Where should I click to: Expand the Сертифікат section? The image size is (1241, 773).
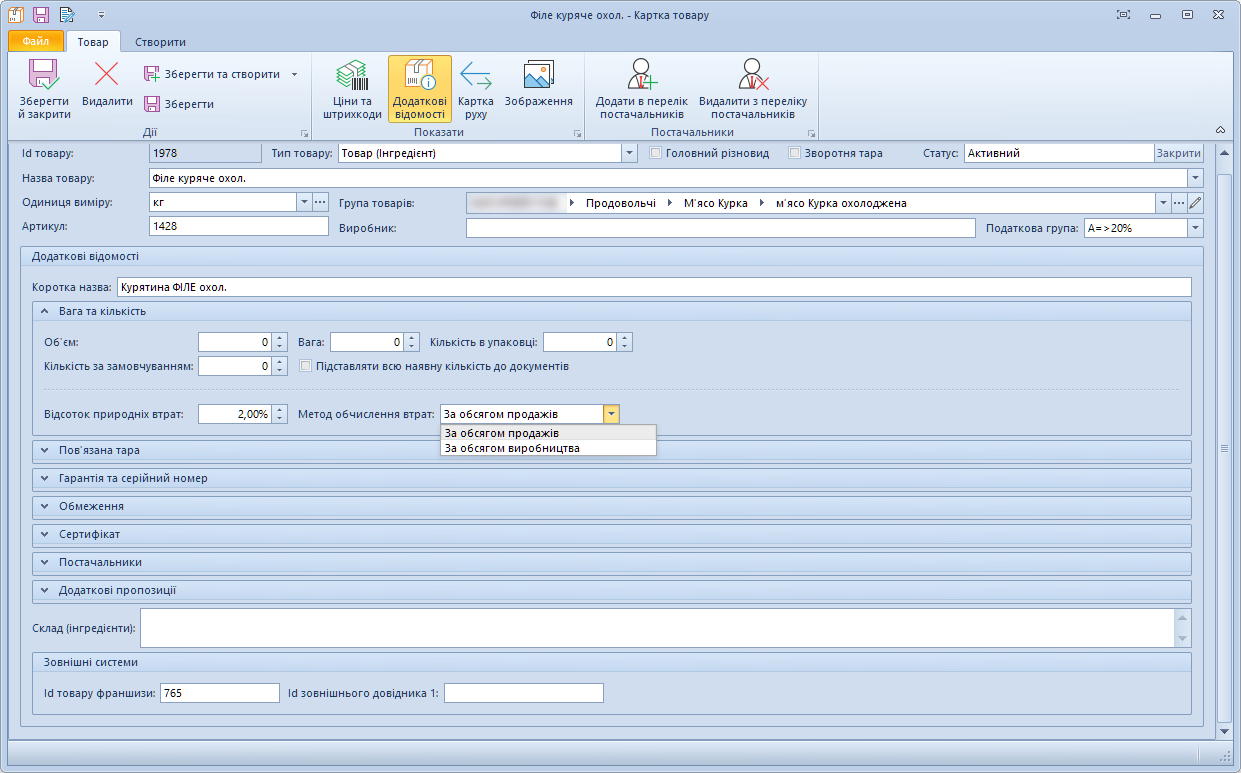click(45, 534)
